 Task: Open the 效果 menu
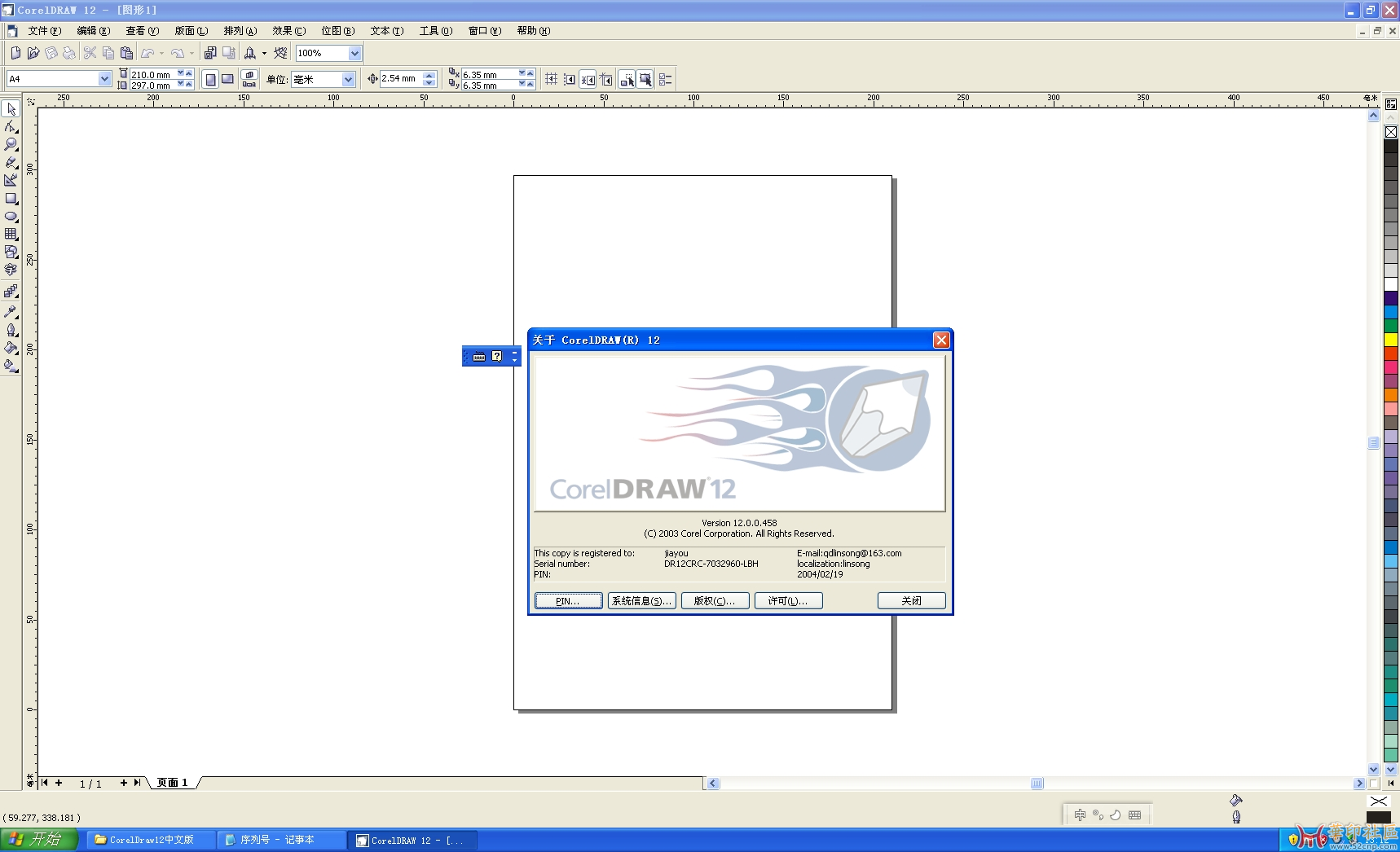point(289,31)
